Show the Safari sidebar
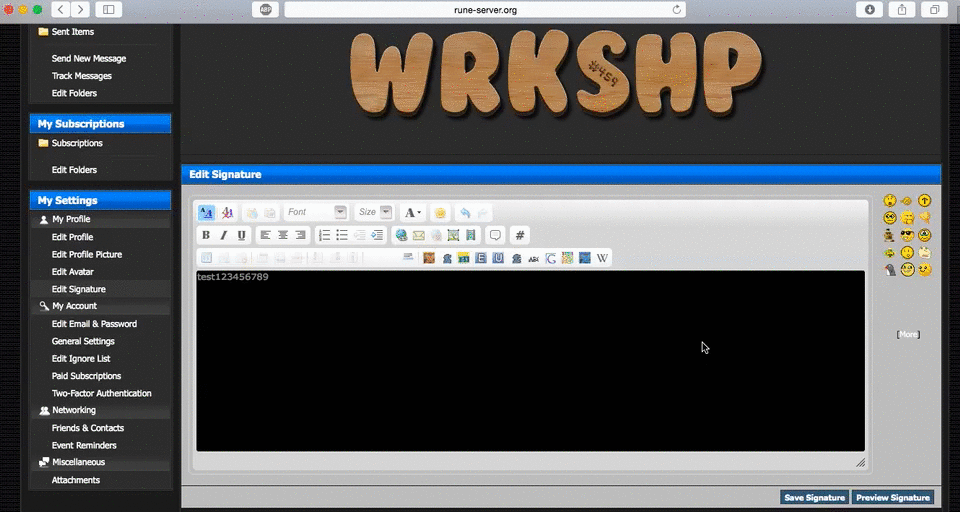The image size is (960, 512). [x=108, y=9]
